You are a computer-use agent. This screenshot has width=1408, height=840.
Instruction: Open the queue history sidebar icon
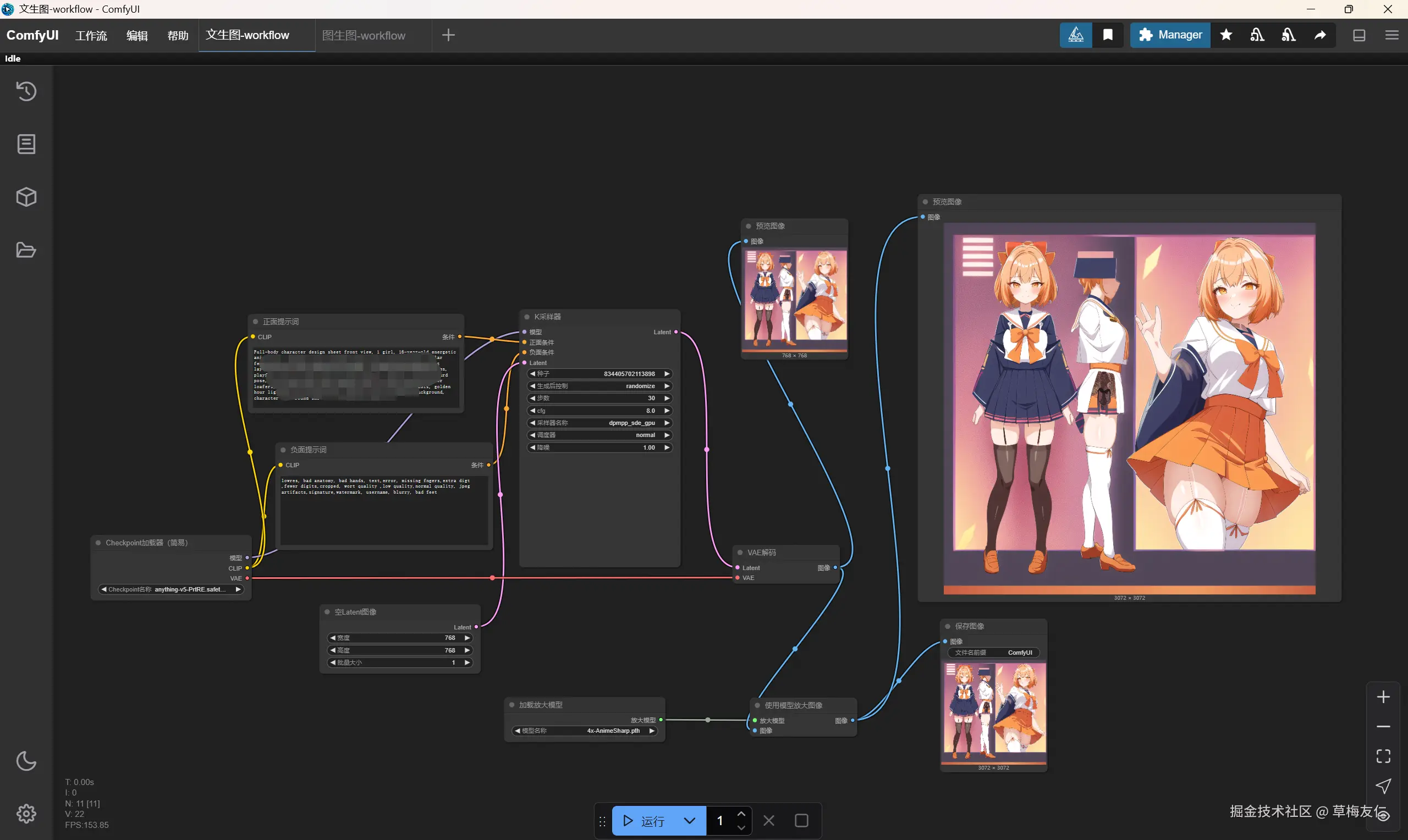(x=26, y=91)
